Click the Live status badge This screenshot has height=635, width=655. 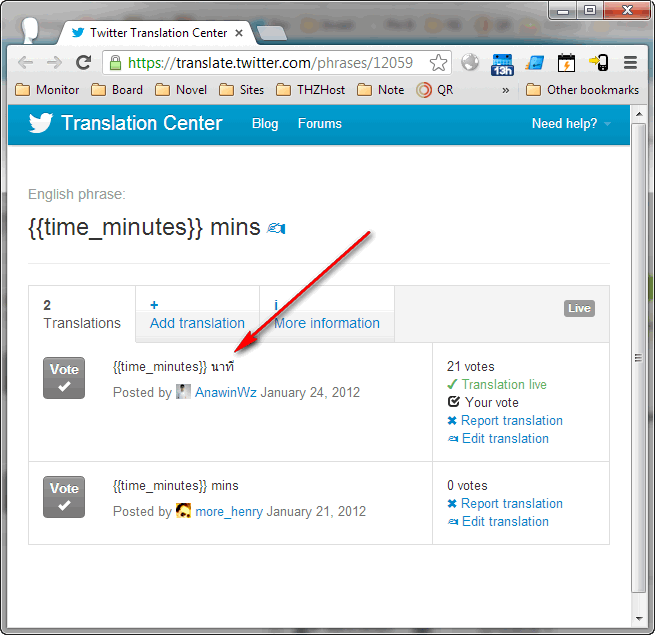point(579,308)
